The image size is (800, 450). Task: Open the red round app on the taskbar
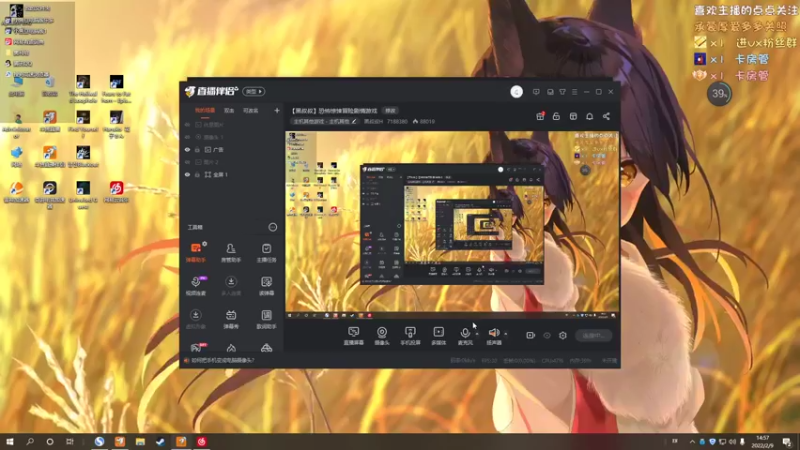(202, 442)
